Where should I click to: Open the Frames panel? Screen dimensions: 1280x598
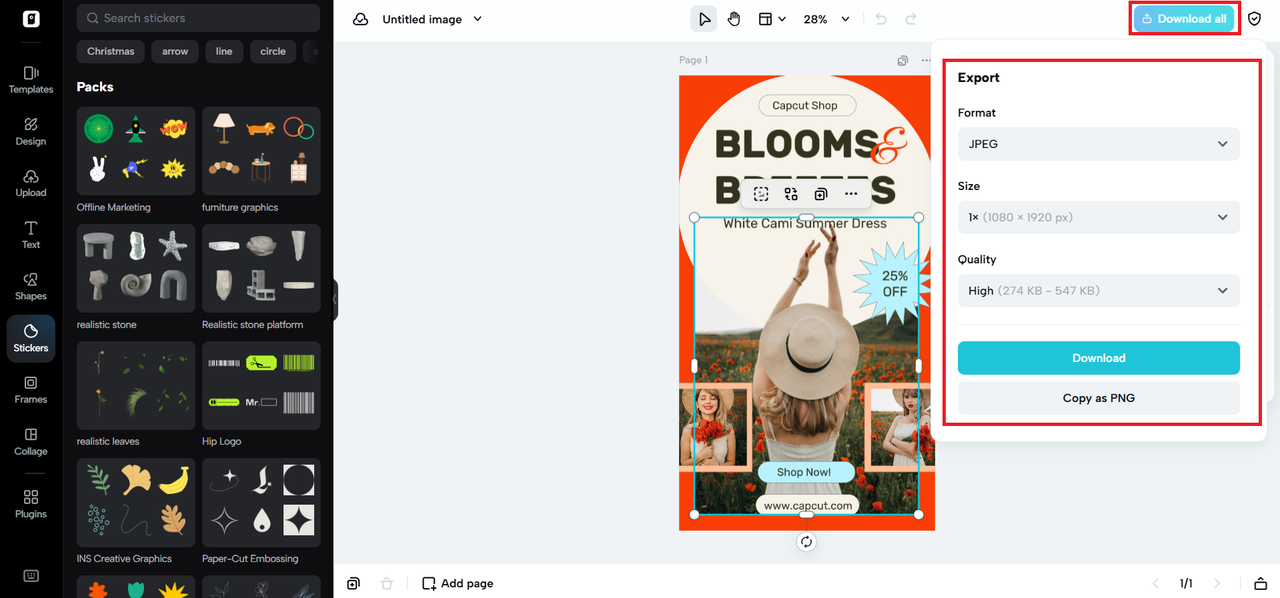pyautogui.click(x=31, y=390)
